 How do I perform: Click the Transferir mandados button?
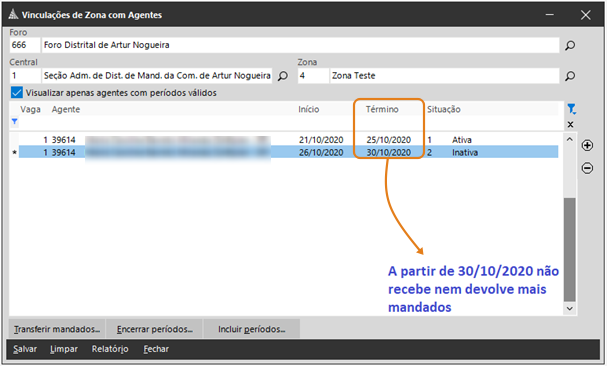coord(57,329)
